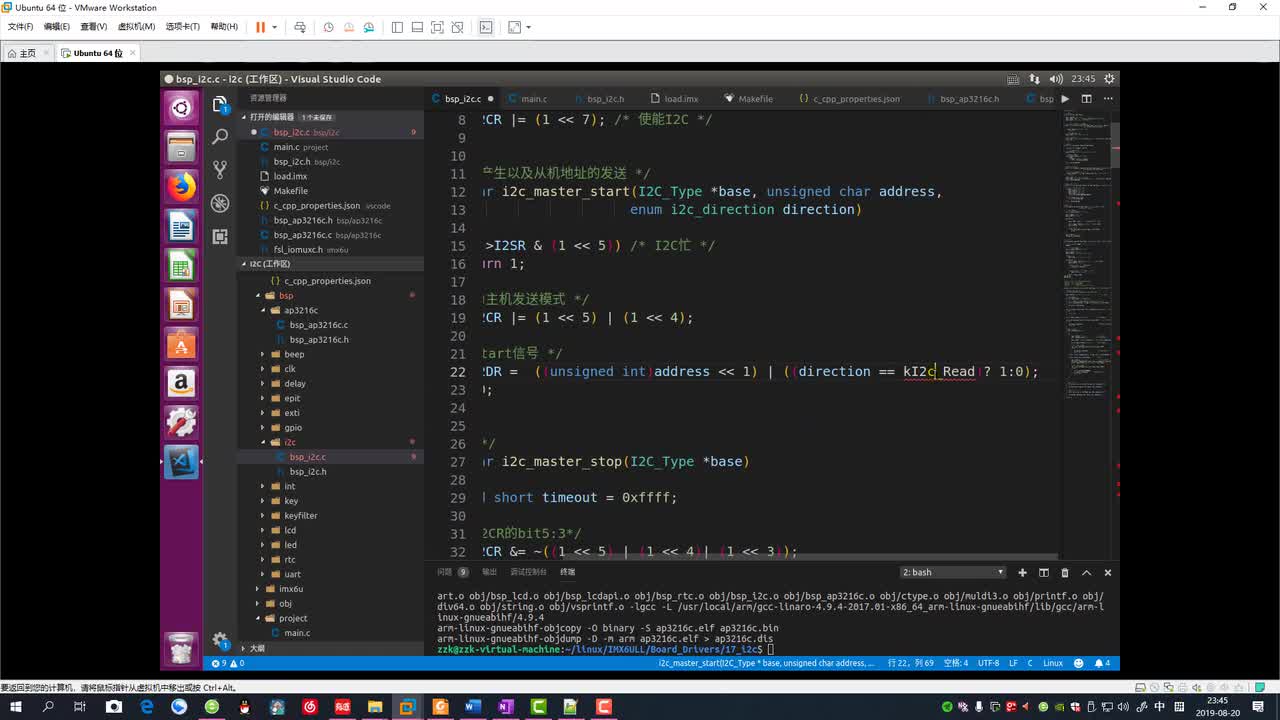Screen dimensions: 1280x720
Task: Open VMware pause dropdown arrow
Action: coord(274,27)
